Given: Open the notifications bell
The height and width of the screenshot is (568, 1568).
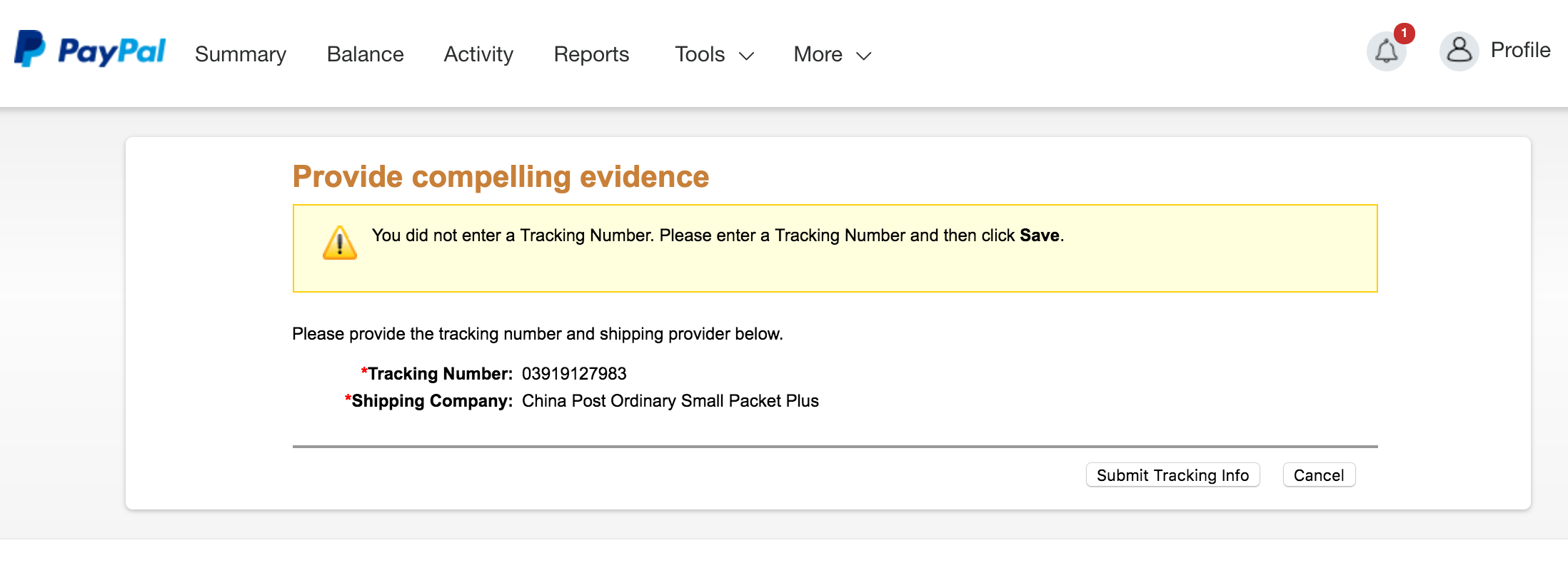Looking at the screenshot, I should [1386, 51].
